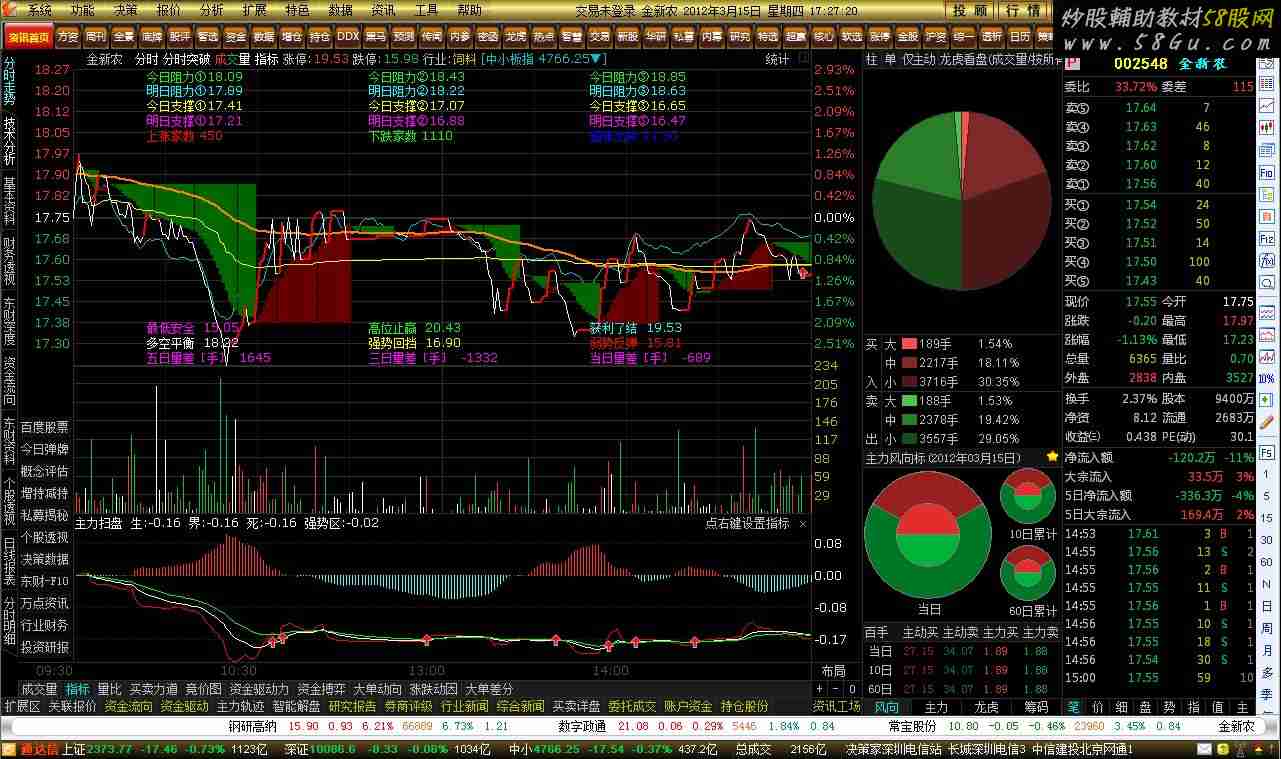The width and height of the screenshot is (1281, 759).
Task: Open 投资研报 in the left panel list
Action: (x=45, y=647)
